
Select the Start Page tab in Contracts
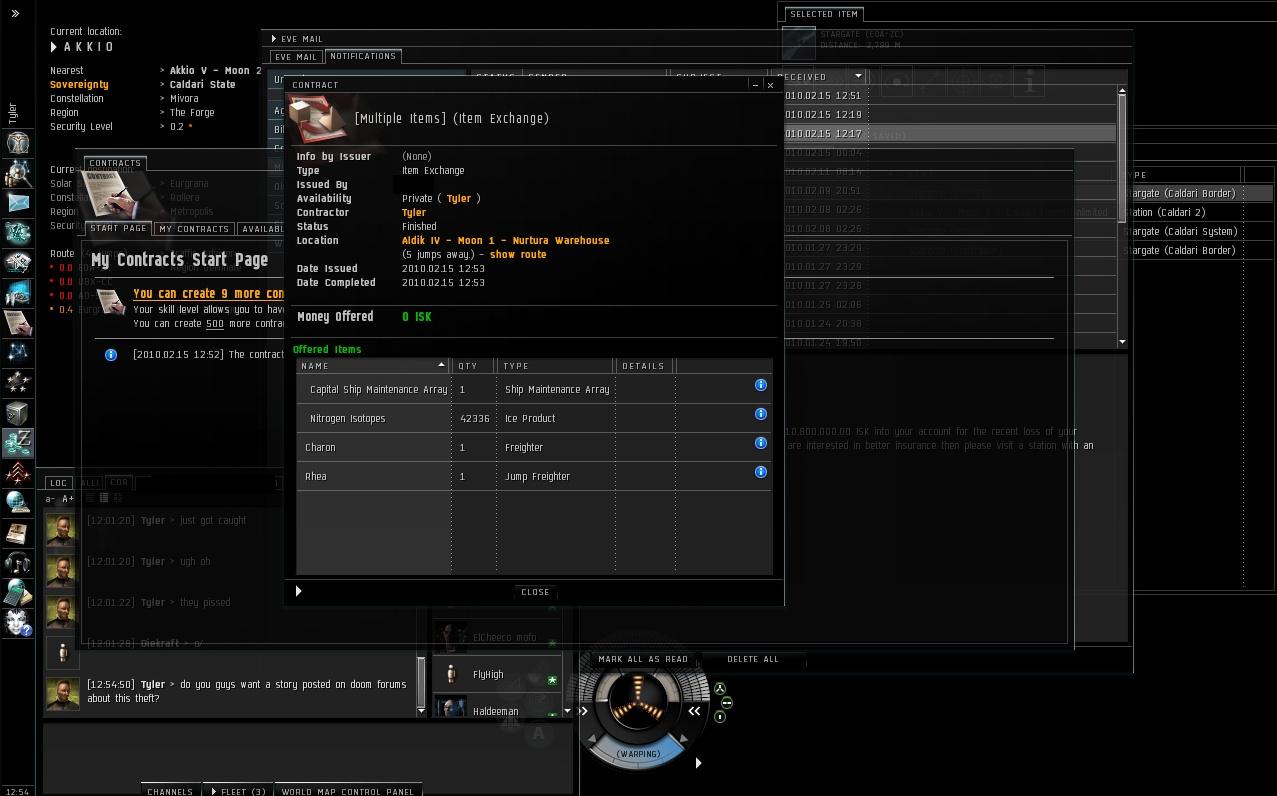[118, 228]
